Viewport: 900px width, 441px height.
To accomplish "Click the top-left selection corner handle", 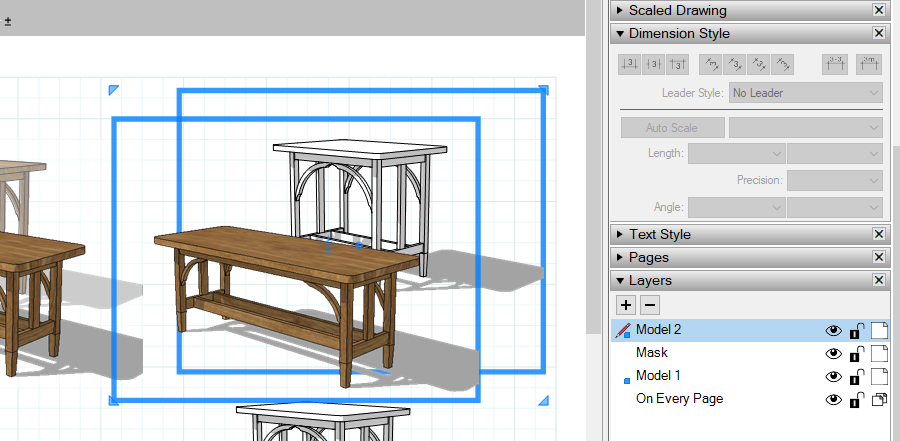I will 114,90.
